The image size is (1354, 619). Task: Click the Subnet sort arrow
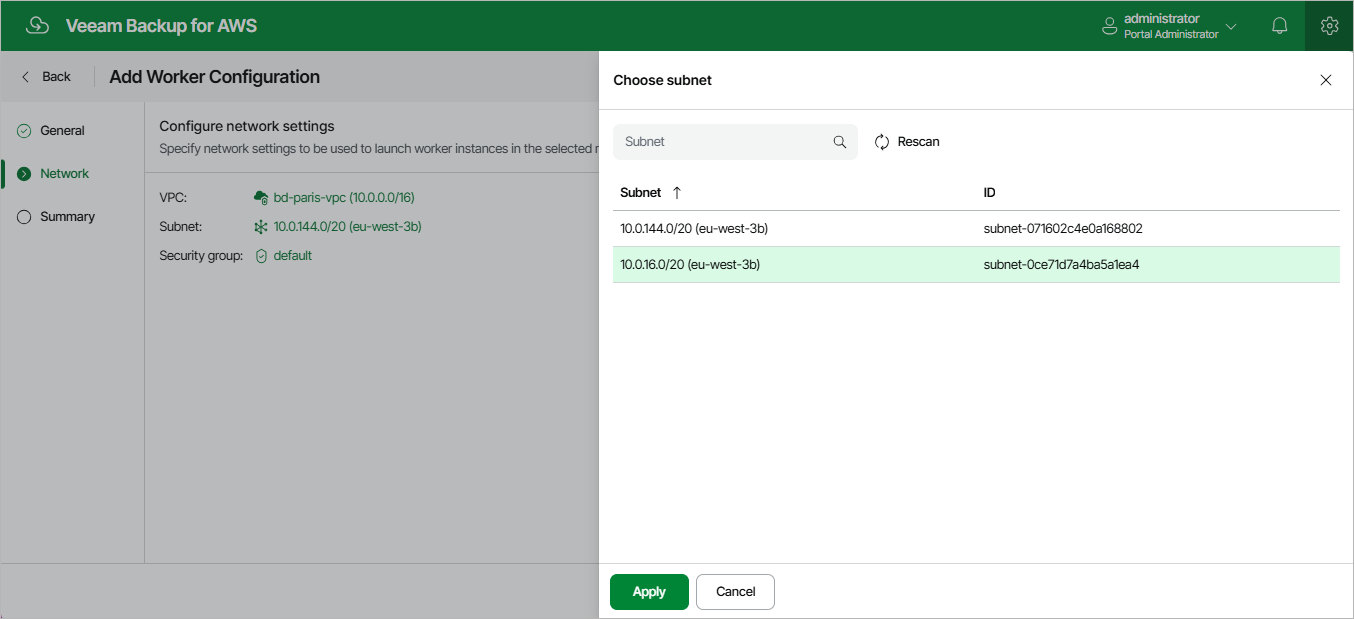coord(677,192)
